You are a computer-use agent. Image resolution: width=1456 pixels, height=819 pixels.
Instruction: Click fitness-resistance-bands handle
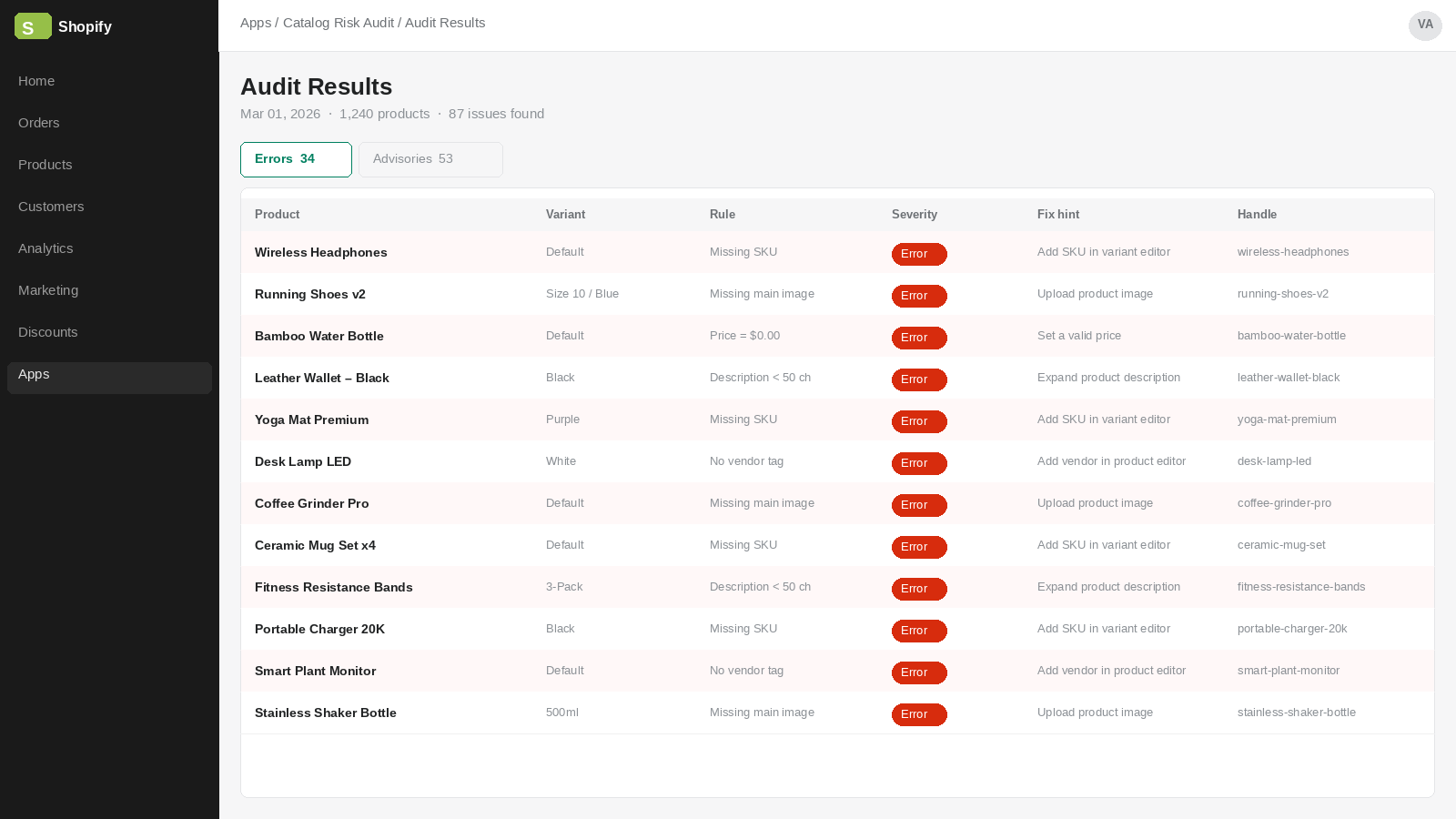point(1301,587)
